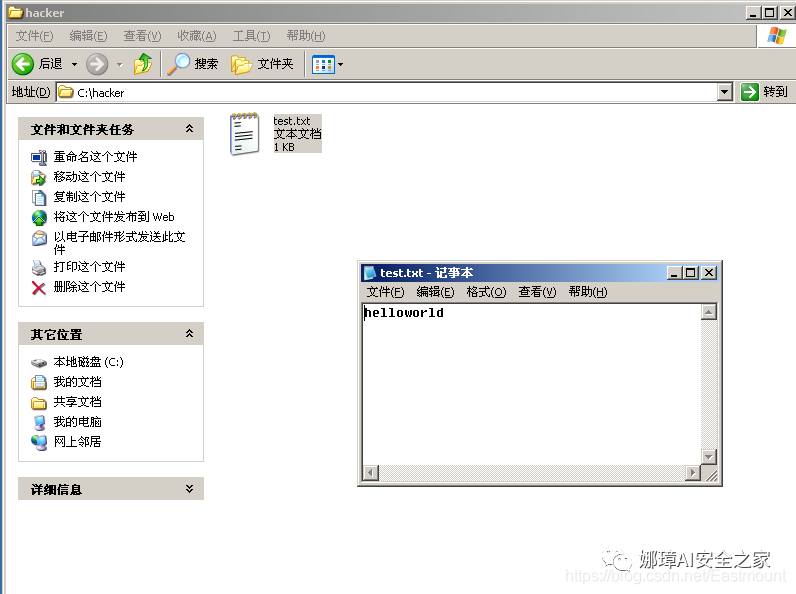
Task: Expand the 详细信息 panel
Action: pyautogui.click(x=189, y=488)
